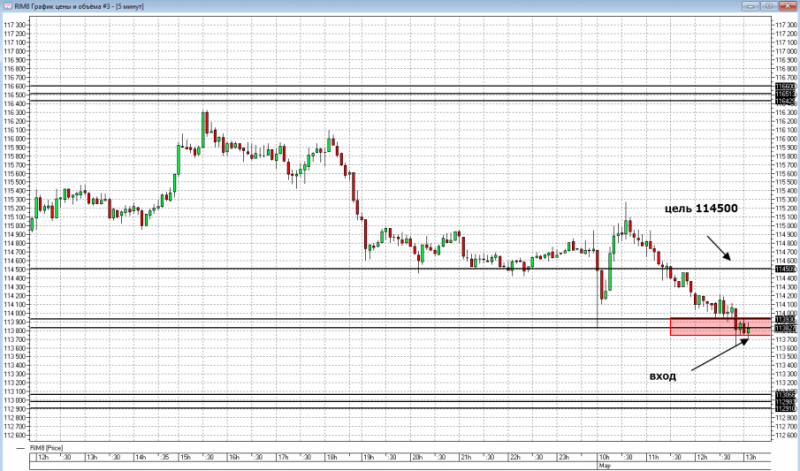Image resolution: width=800 pixels, height=471 pixels.
Task: Select the 116600 level price tag
Action: [785, 87]
